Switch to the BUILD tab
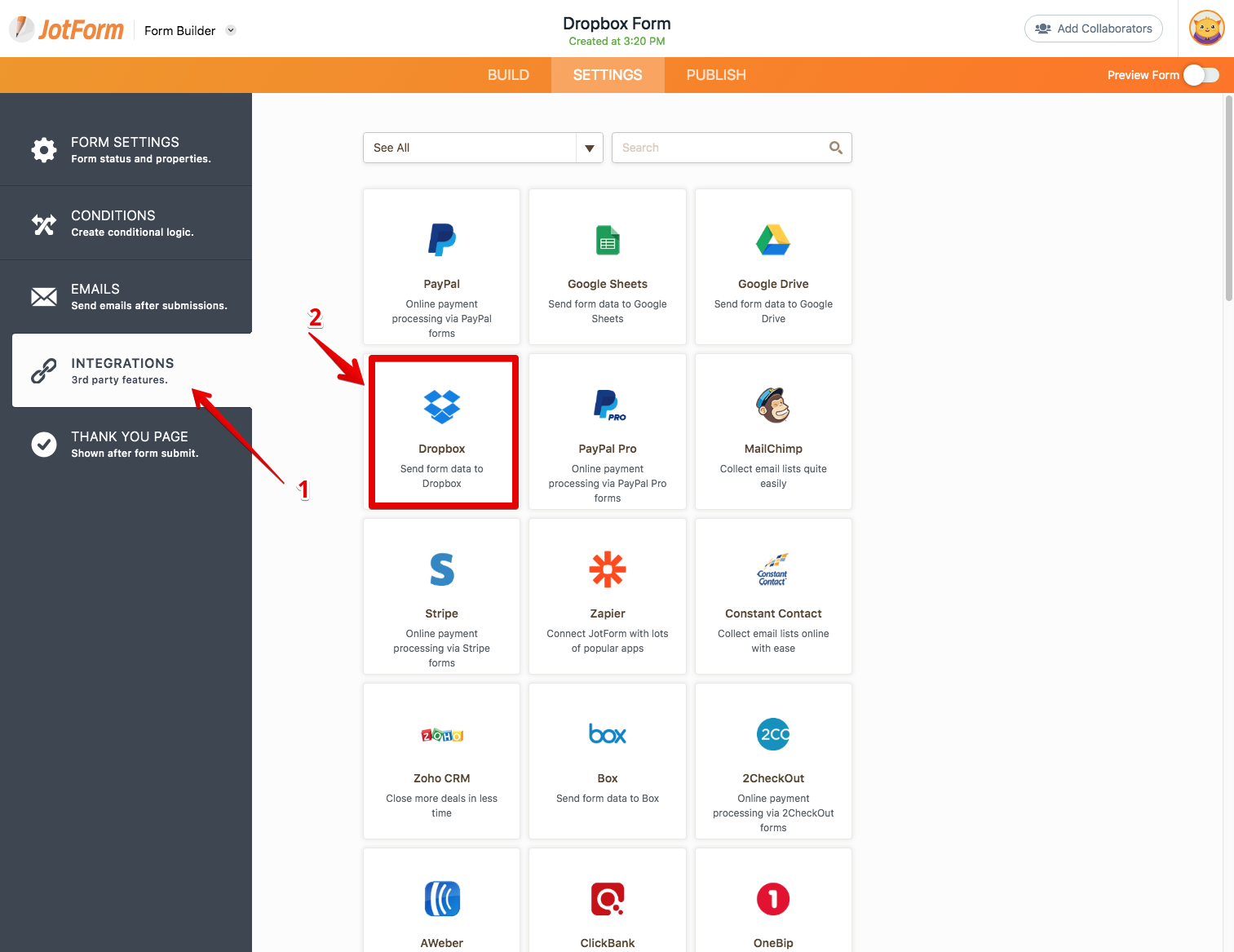Screen dimensions: 1234x952 508,75
